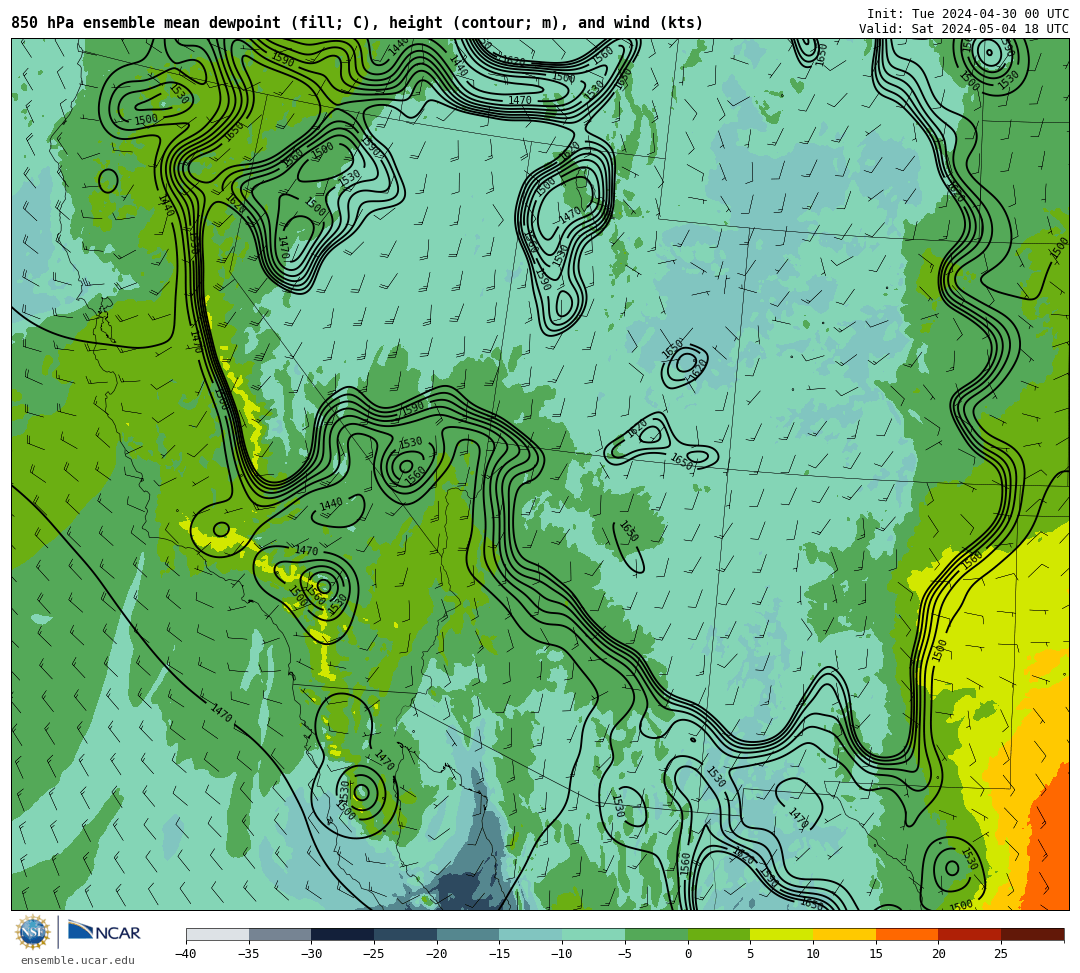Click the yellow 5 to 10 legend swatch
Viewport: 1080px width, 973px height.
782,934
